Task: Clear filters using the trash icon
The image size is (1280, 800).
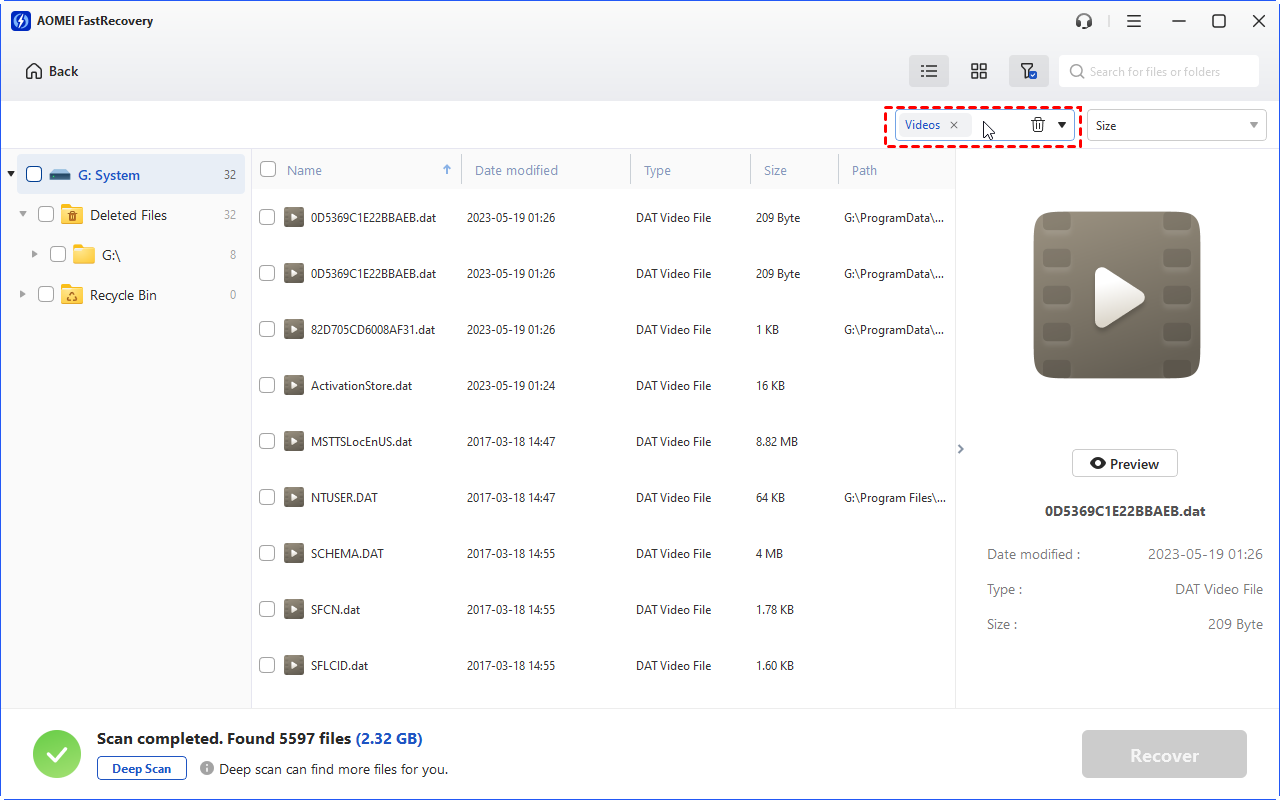Action: pos(1037,124)
